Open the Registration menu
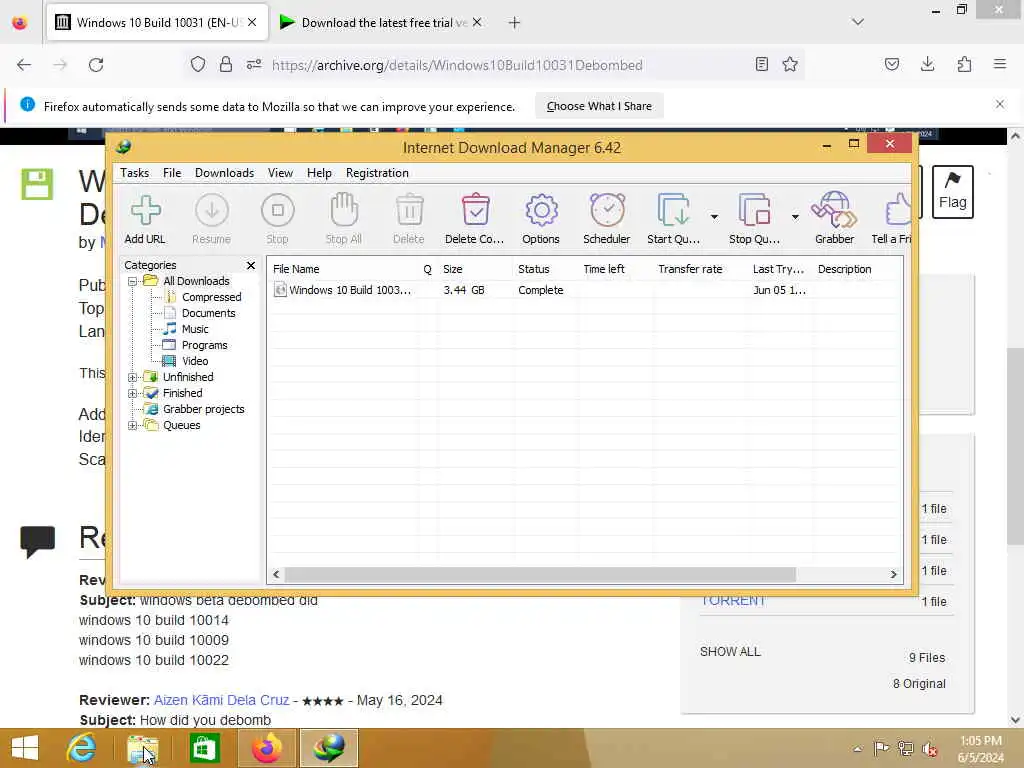The image size is (1024, 768). tap(377, 173)
